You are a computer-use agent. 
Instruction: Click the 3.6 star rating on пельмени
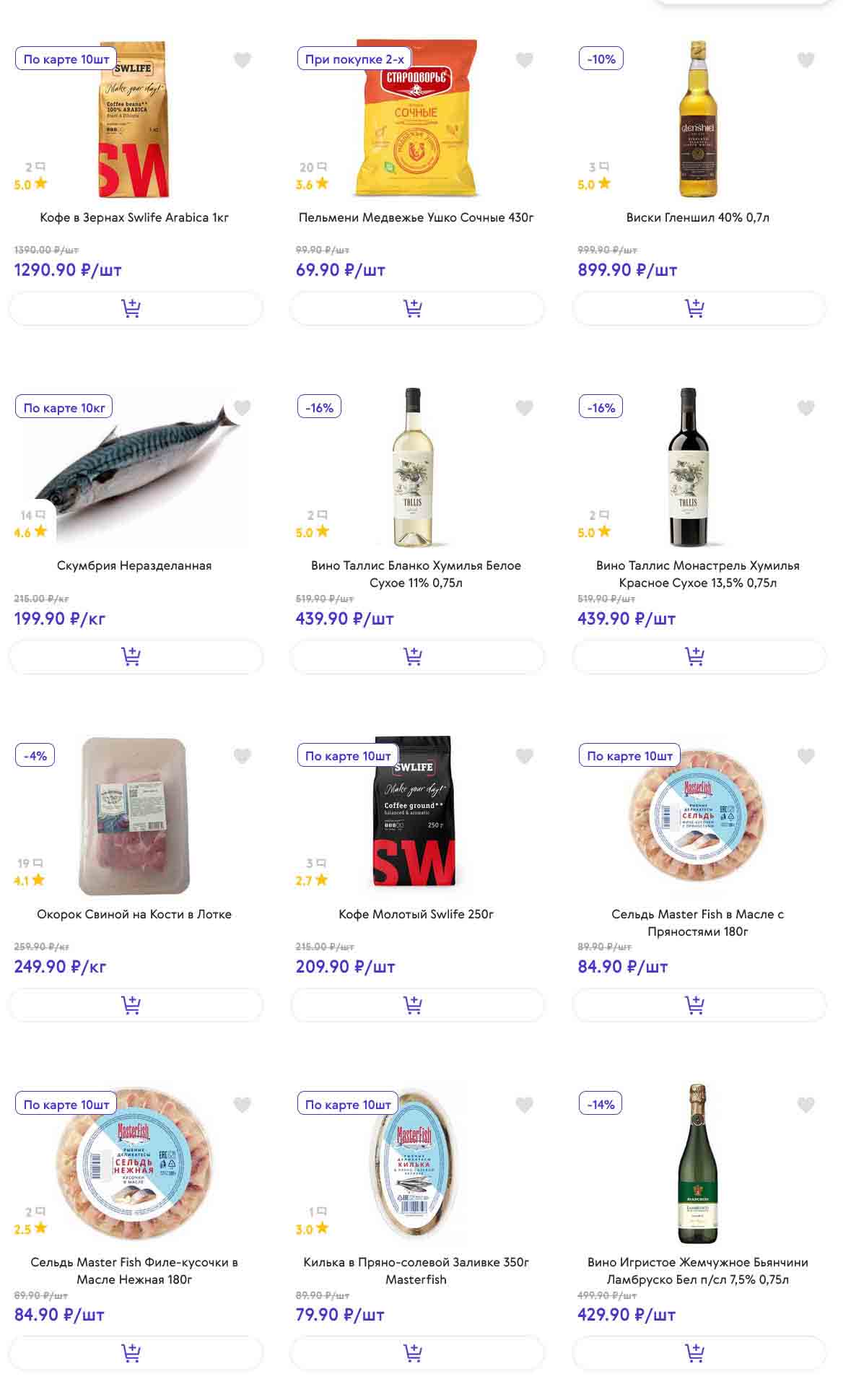312,184
